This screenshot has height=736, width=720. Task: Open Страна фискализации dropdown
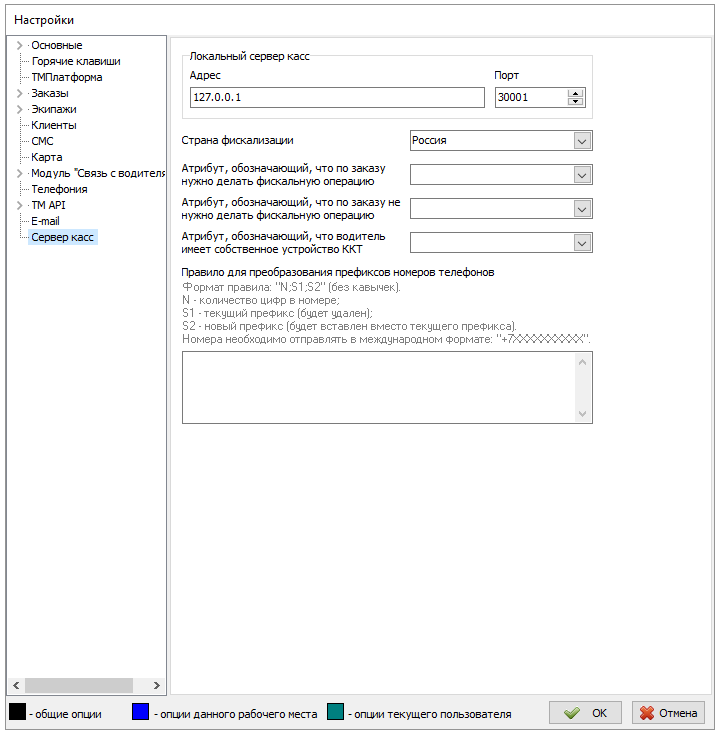[583, 141]
